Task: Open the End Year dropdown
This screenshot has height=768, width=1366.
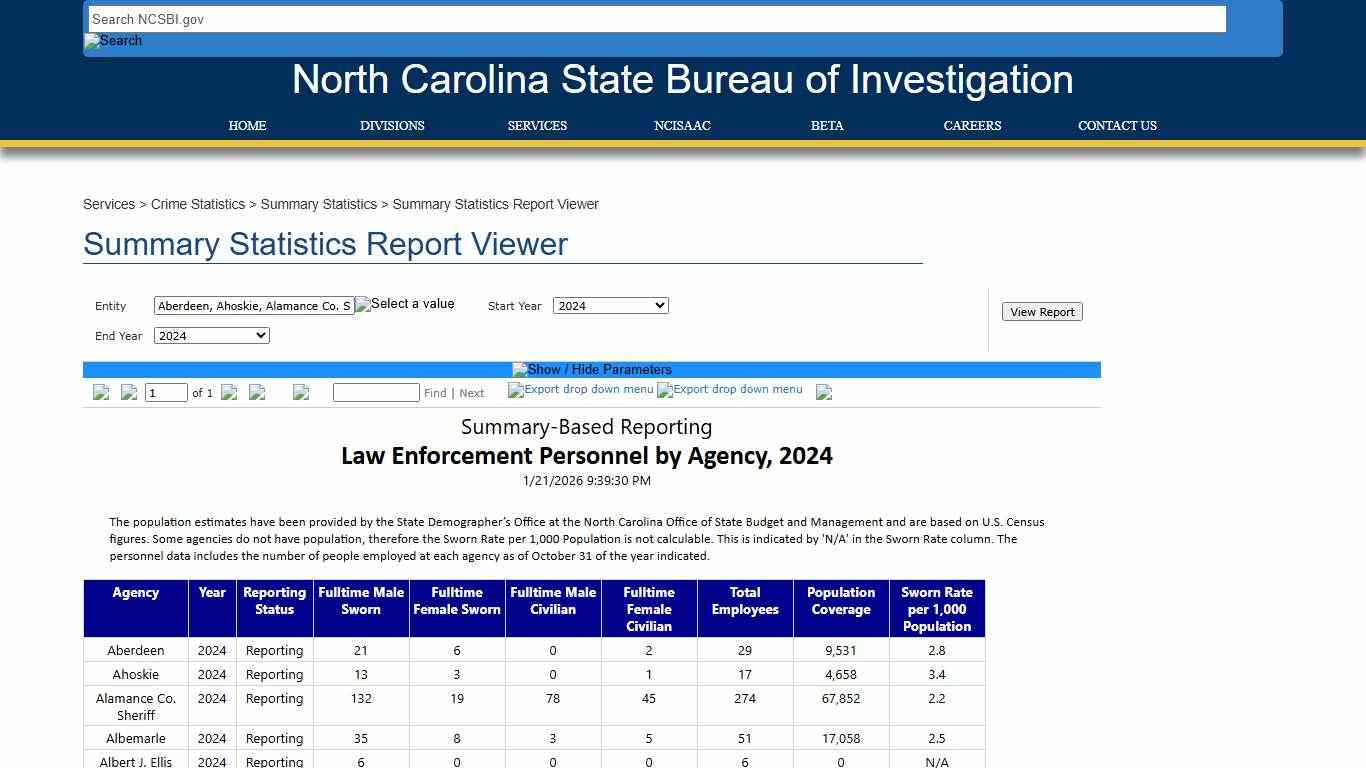Action: (x=211, y=335)
